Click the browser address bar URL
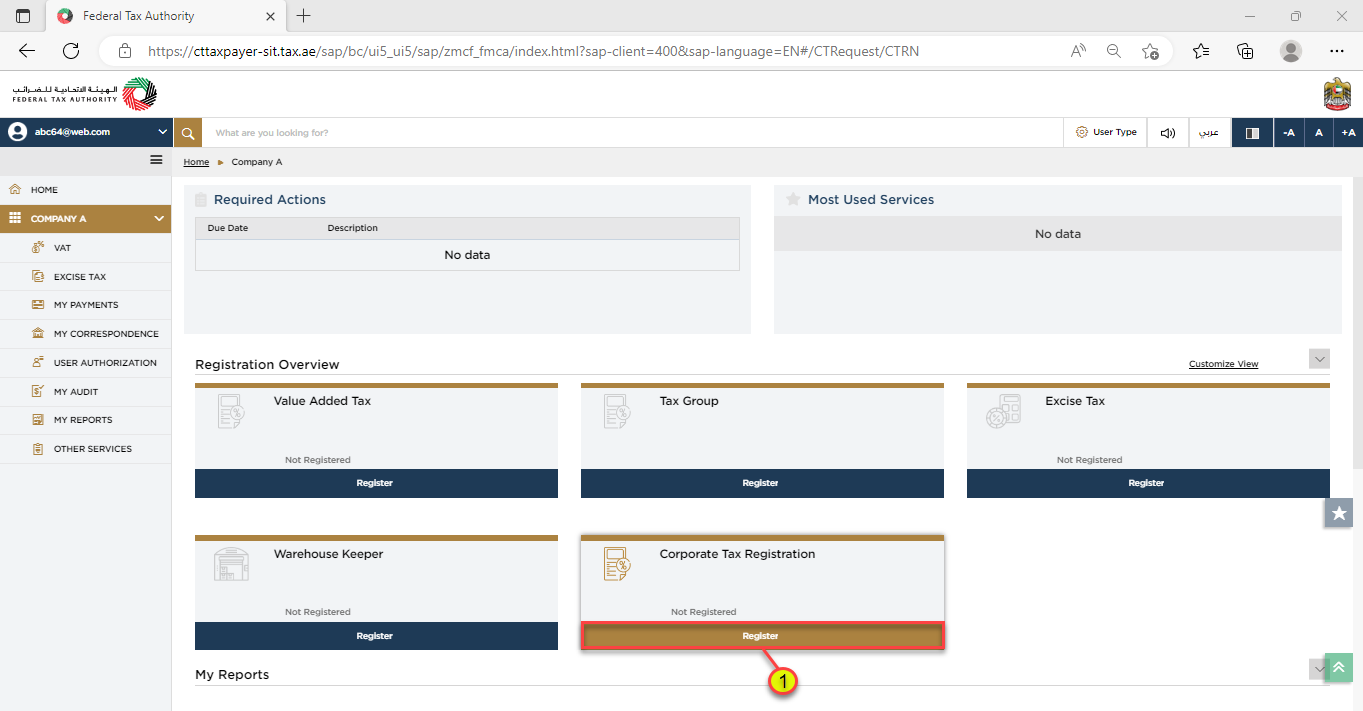 coord(533,51)
